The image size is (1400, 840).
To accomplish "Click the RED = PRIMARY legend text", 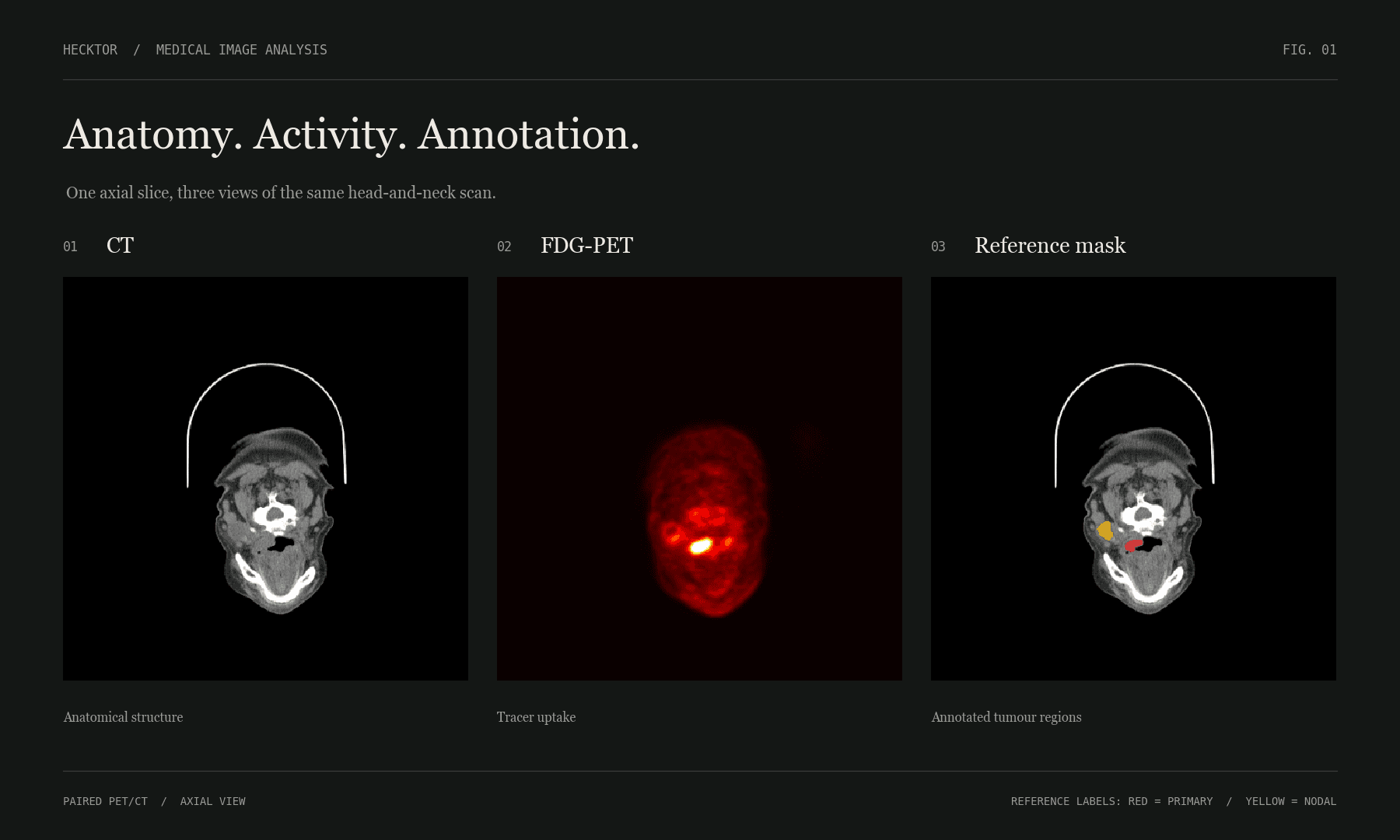I will pos(1171,801).
